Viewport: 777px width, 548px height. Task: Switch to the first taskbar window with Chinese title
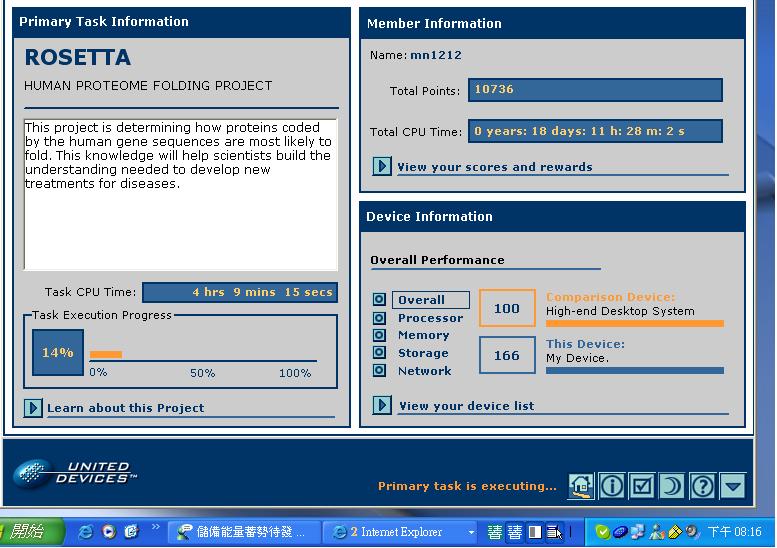click(x=243, y=532)
